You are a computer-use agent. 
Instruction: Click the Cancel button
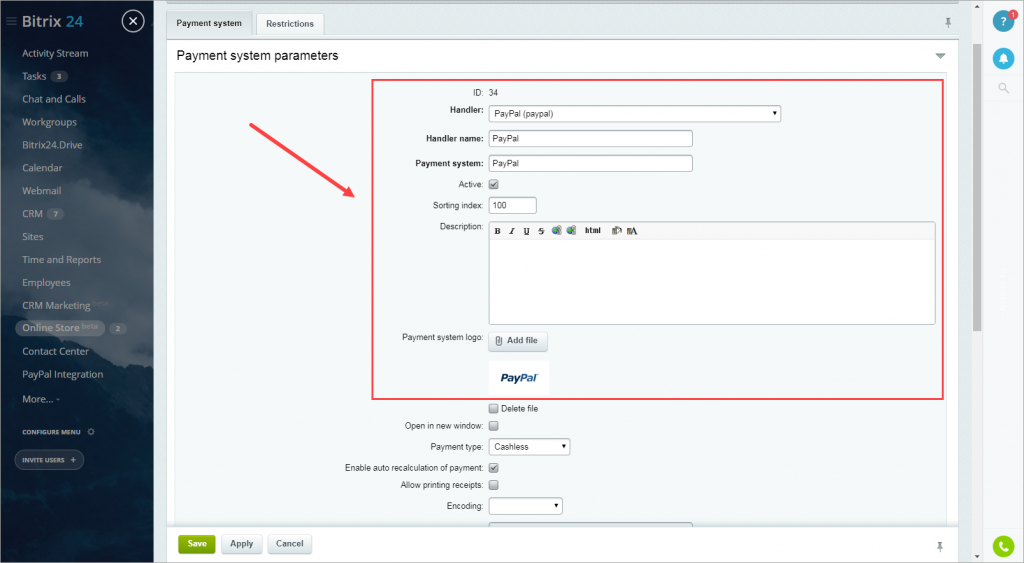pyautogui.click(x=289, y=543)
